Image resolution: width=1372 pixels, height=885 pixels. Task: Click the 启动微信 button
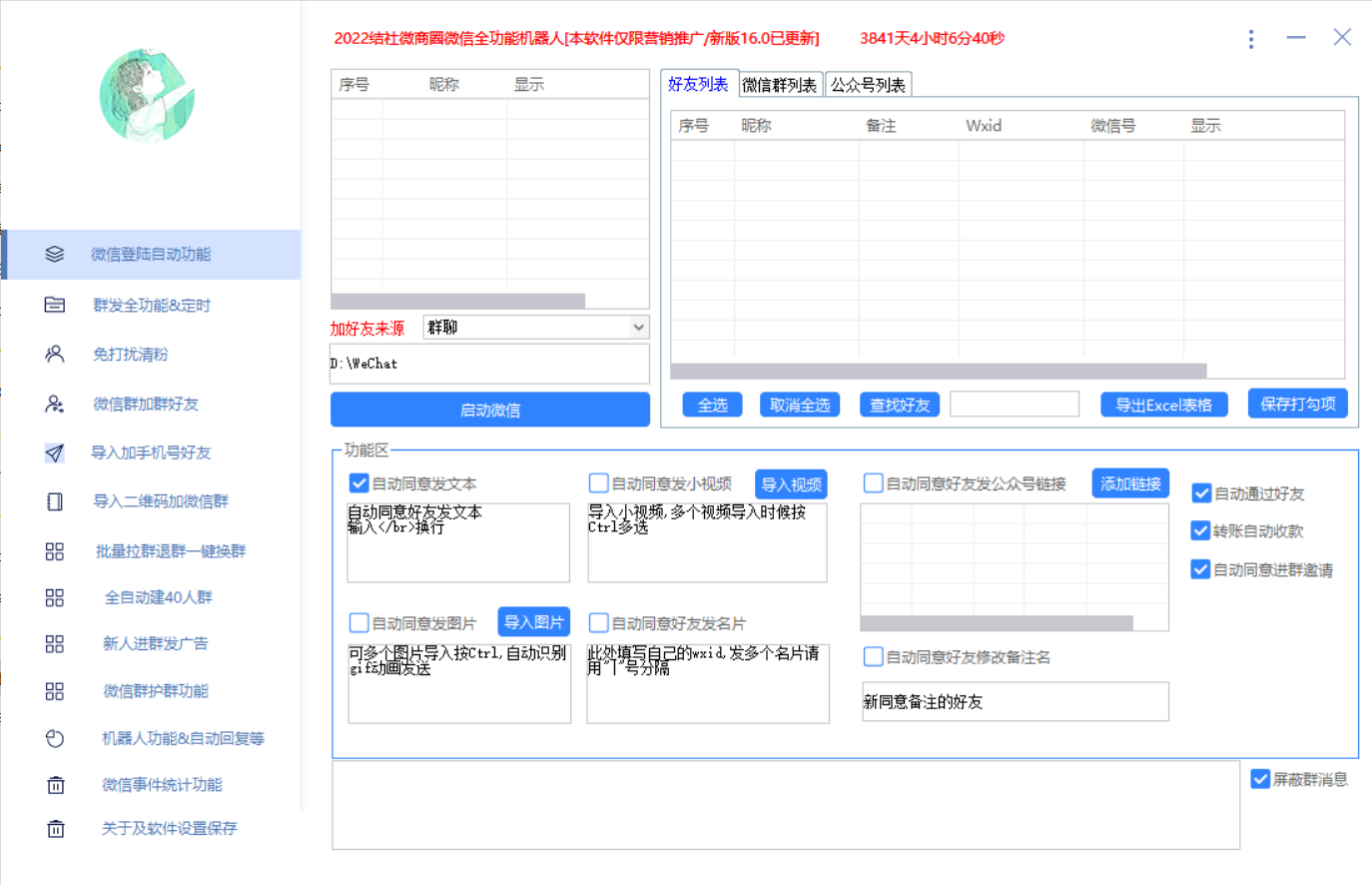(489, 410)
